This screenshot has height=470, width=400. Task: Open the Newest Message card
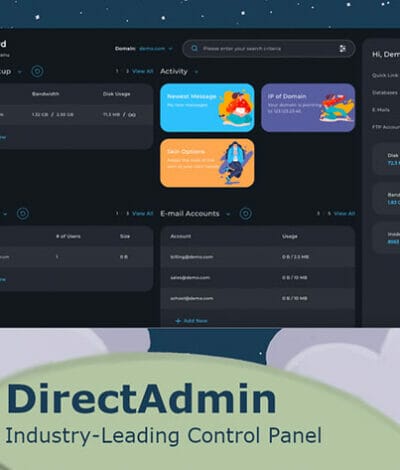pos(207,108)
